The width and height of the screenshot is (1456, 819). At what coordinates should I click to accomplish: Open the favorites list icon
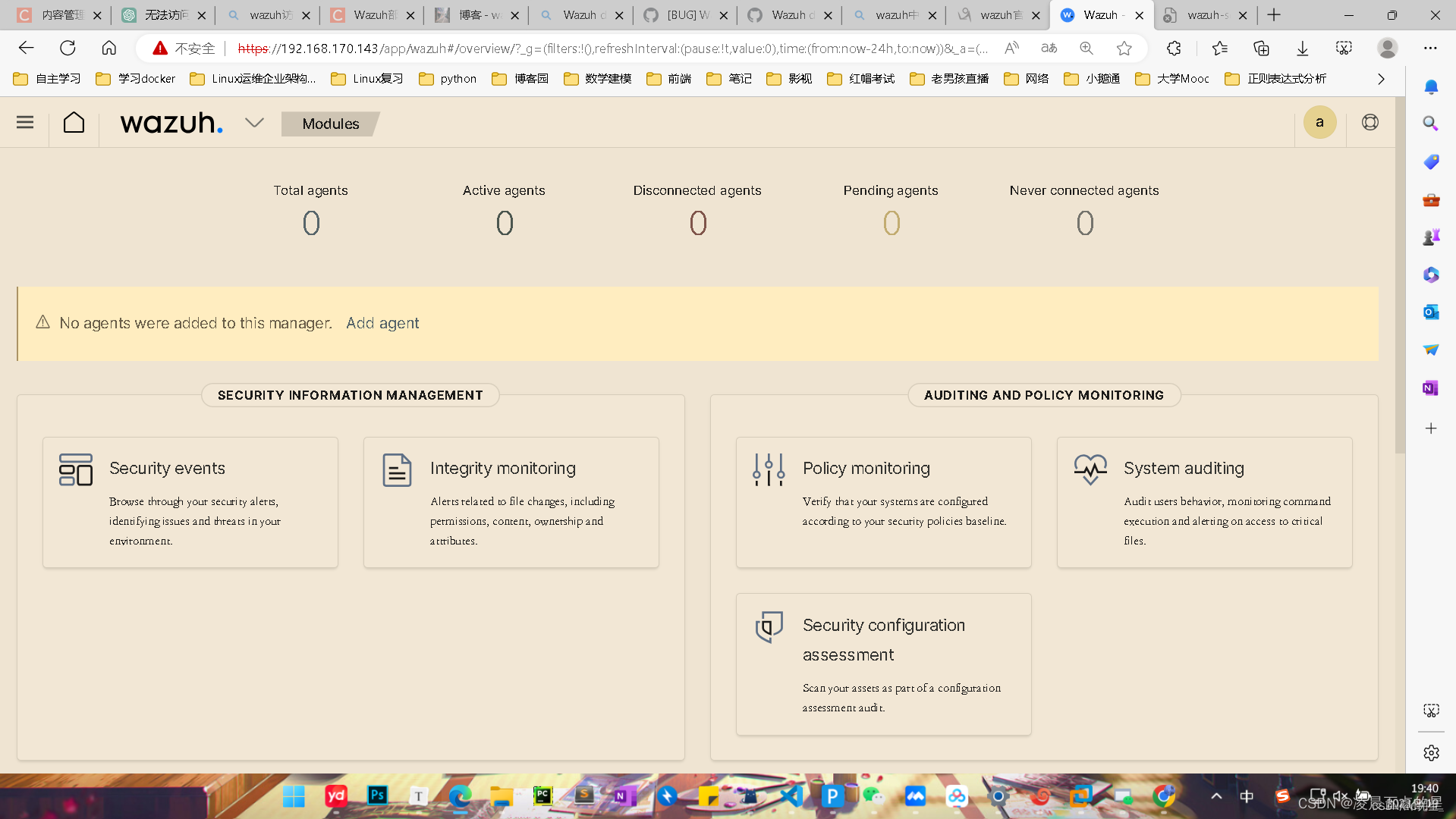point(1219,49)
